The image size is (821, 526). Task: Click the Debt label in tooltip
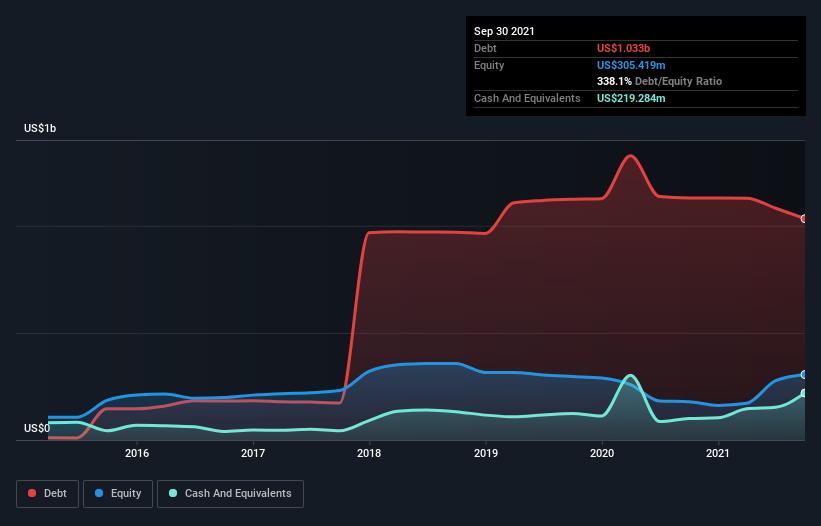click(485, 48)
